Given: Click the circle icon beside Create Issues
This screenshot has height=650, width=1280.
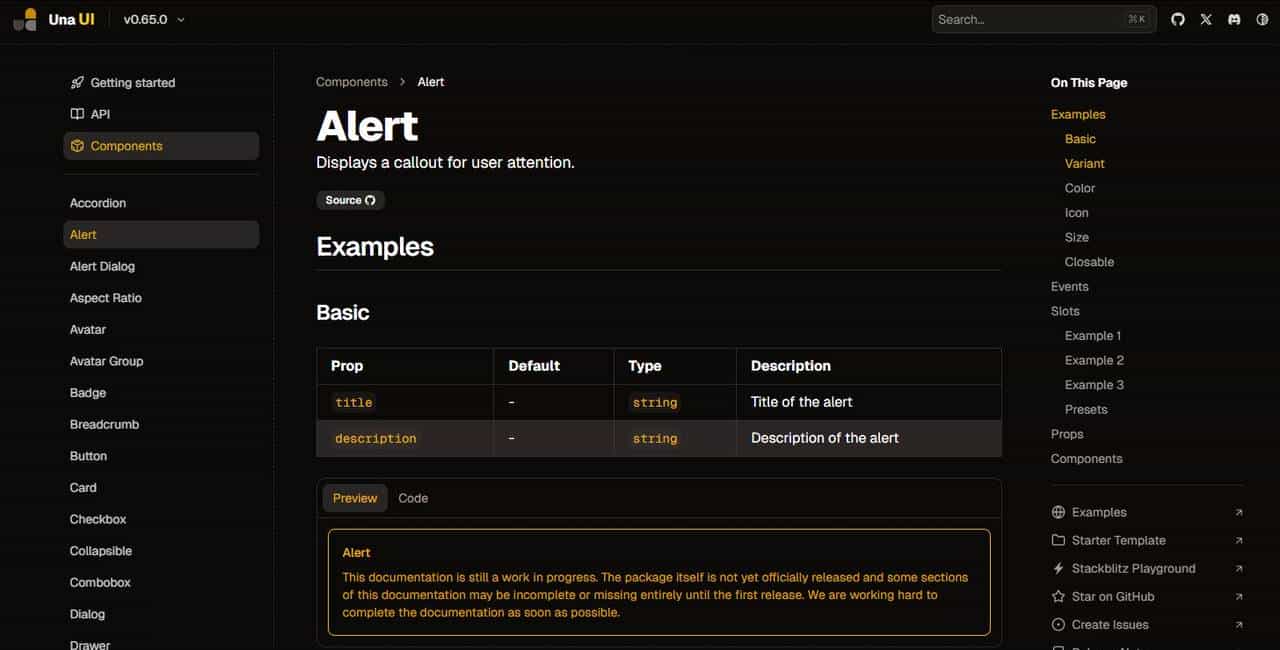Looking at the screenshot, I should (1059, 624).
